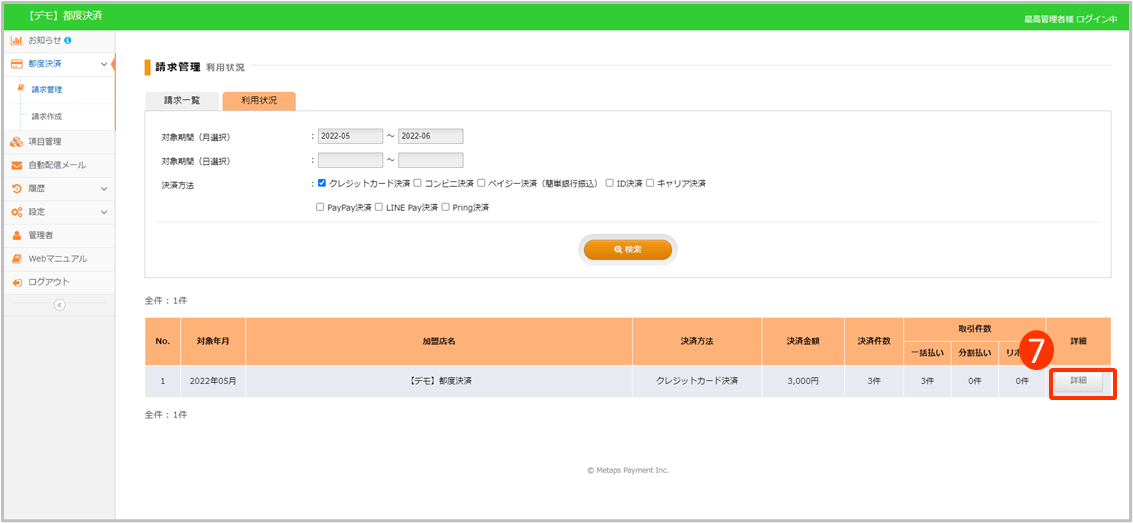This screenshot has height=523, width=1133.
Task: Check the LINE Pay決済 checkbox
Action: 378,207
